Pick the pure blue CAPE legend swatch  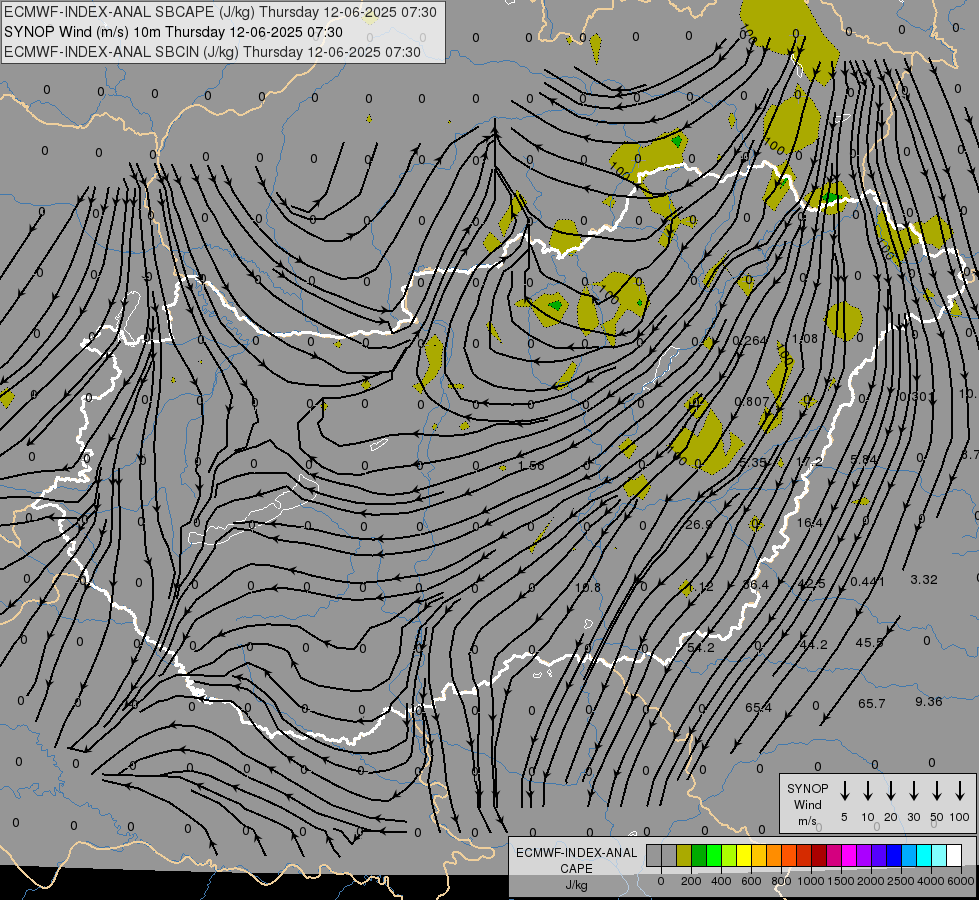[893, 856]
